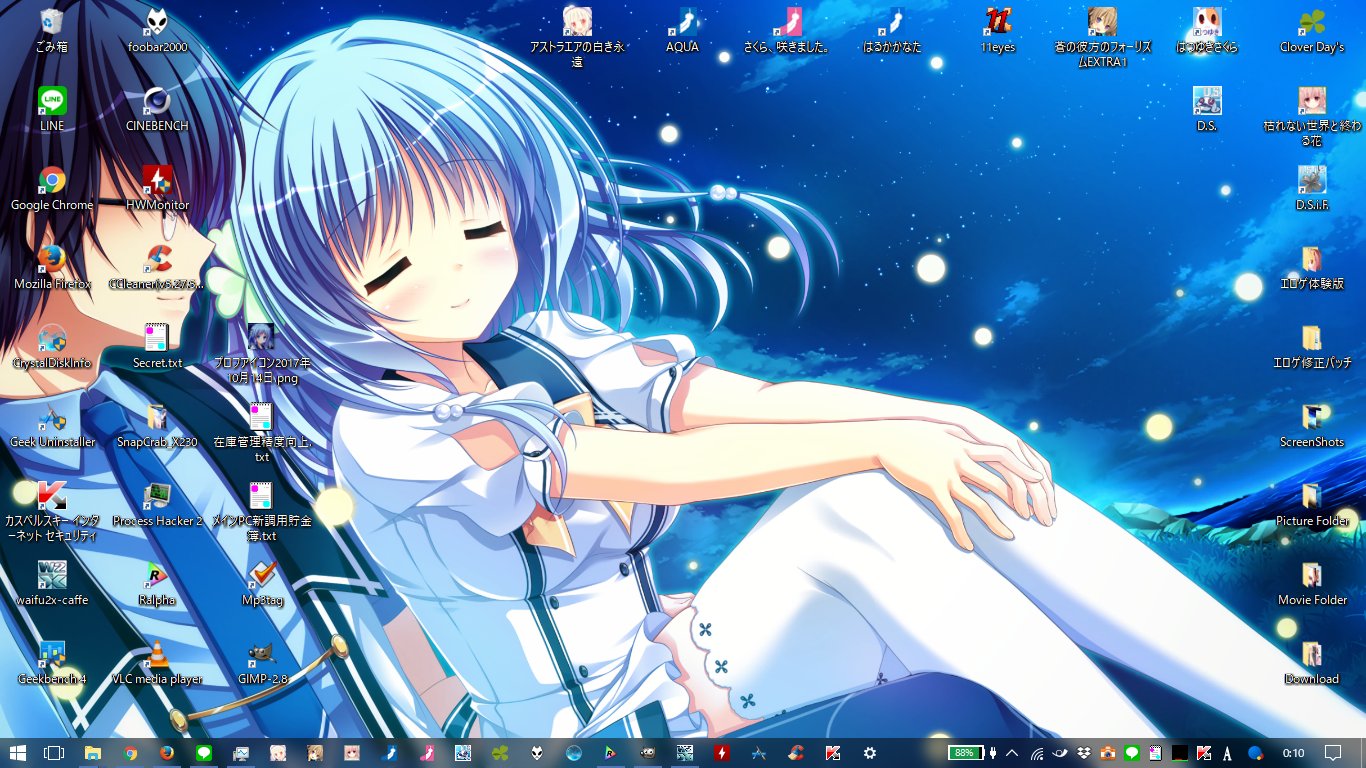Open the Windows Start menu
This screenshot has height=768, width=1366.
click(x=18, y=752)
